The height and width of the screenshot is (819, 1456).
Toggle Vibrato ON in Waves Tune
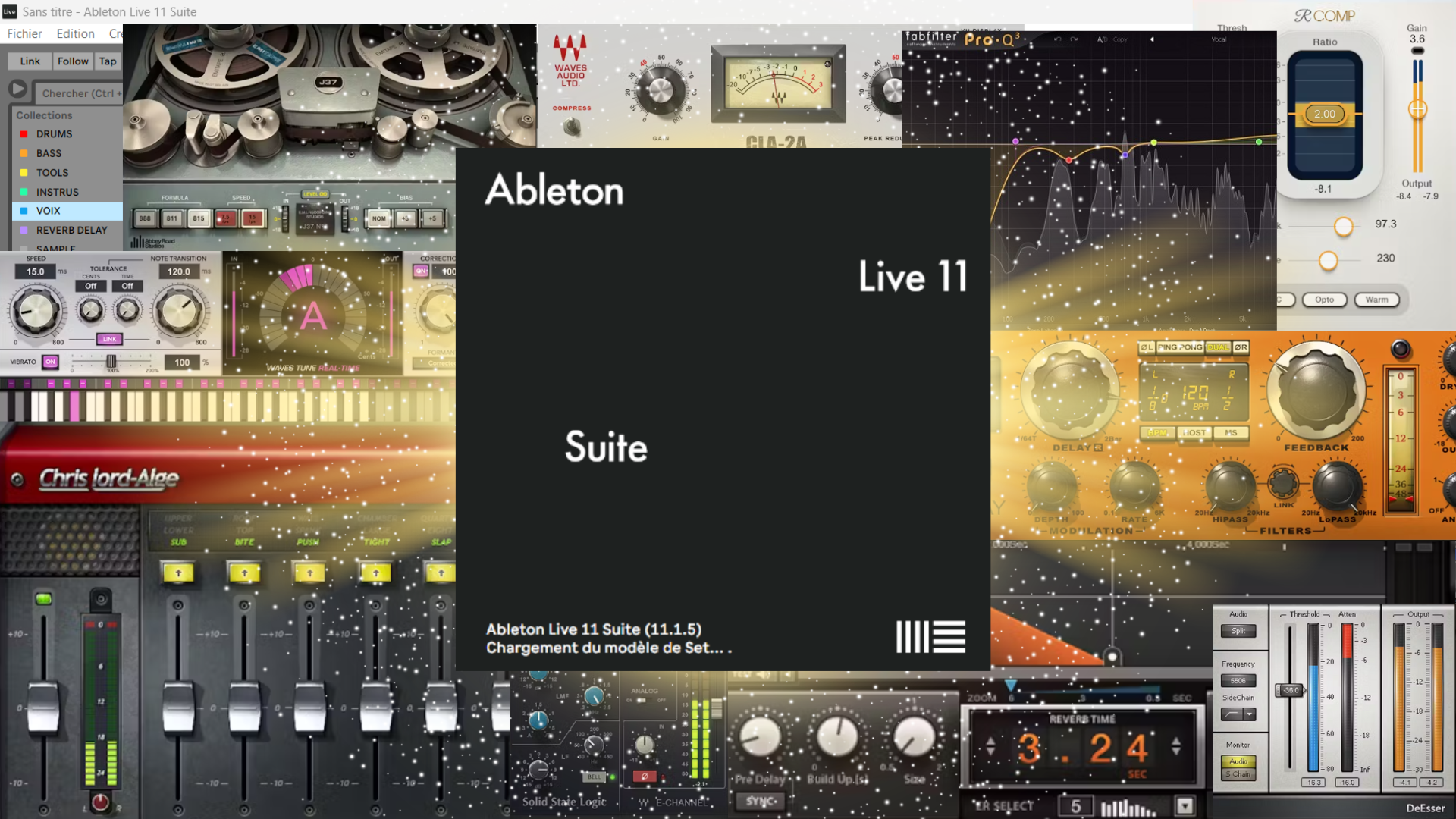[x=50, y=362]
